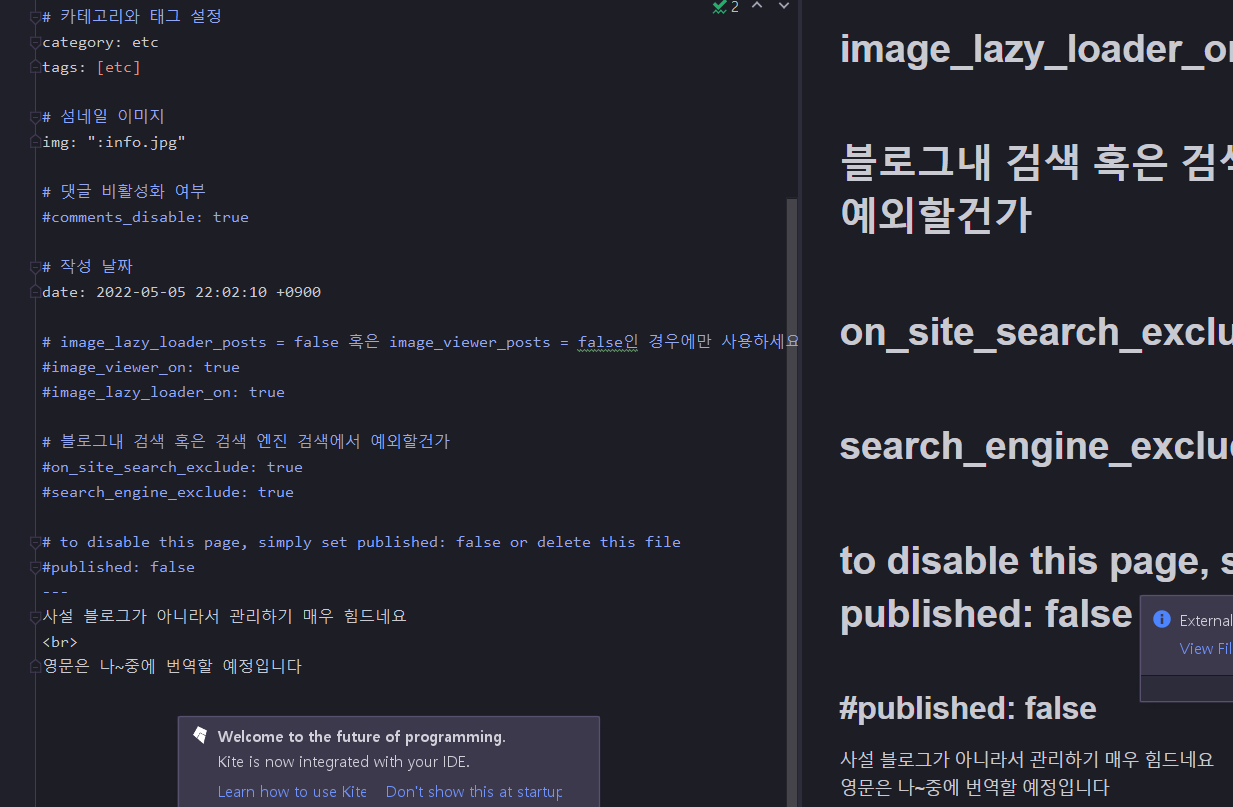This screenshot has width=1233, height=807.
Task: Click the down arrow change navigation icon
Action: 783,8
